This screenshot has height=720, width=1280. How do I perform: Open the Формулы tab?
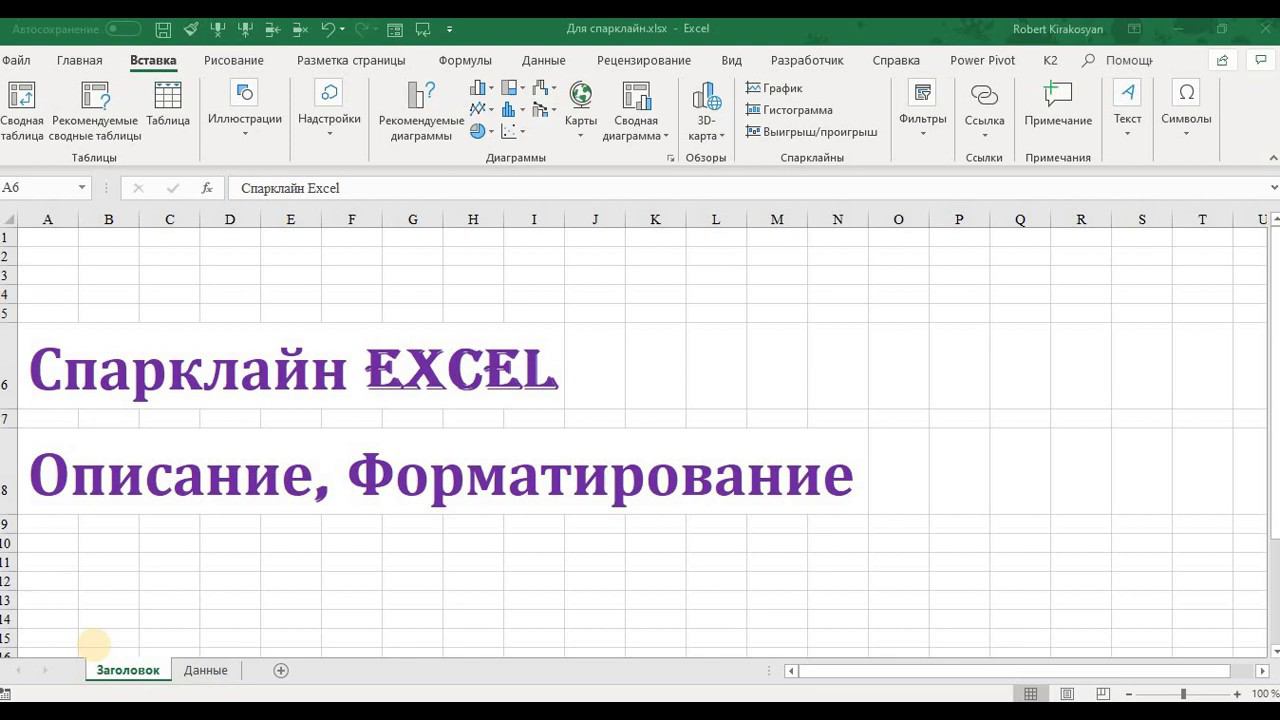(465, 60)
